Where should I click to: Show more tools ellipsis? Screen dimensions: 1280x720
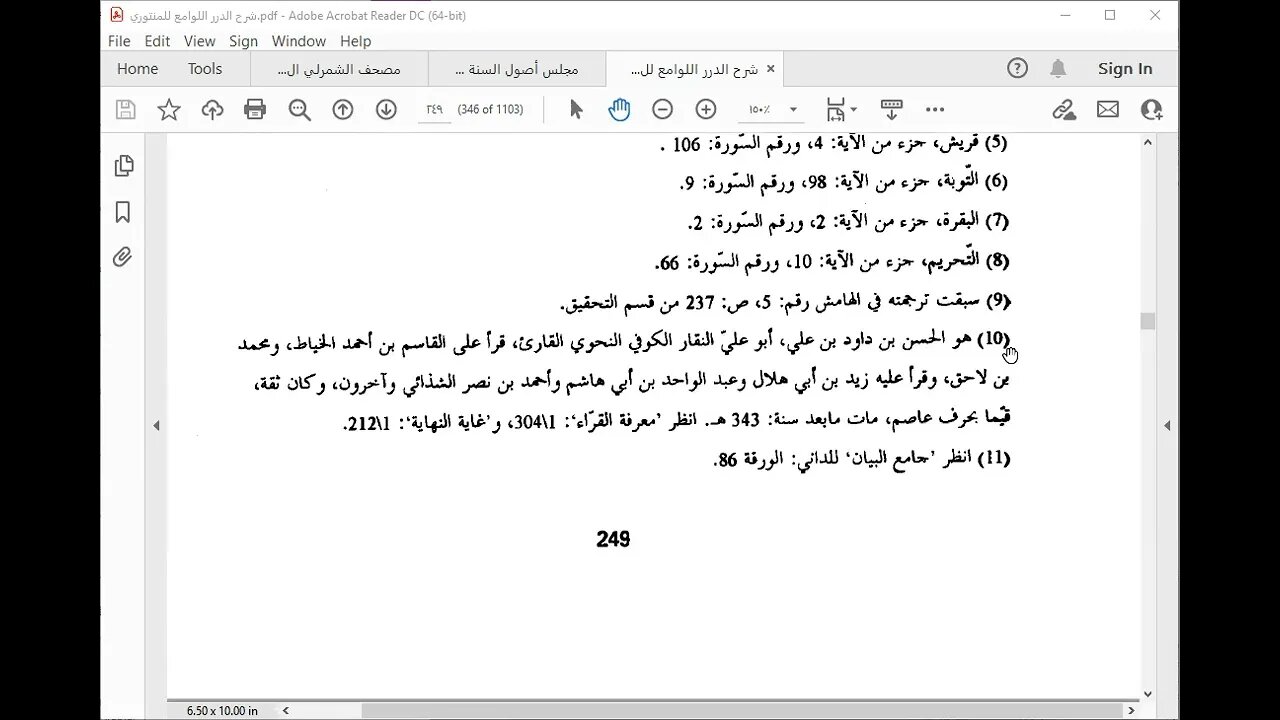click(x=935, y=110)
